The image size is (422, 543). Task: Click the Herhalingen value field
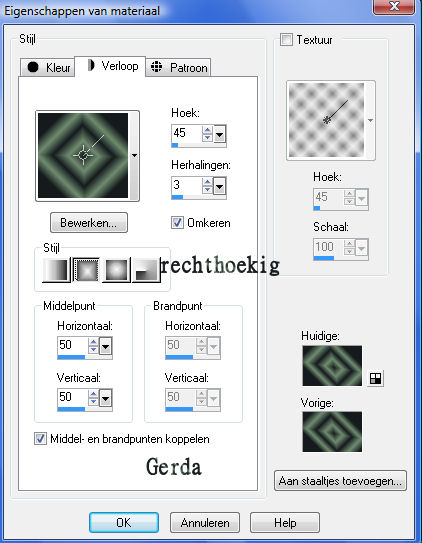click(x=187, y=186)
